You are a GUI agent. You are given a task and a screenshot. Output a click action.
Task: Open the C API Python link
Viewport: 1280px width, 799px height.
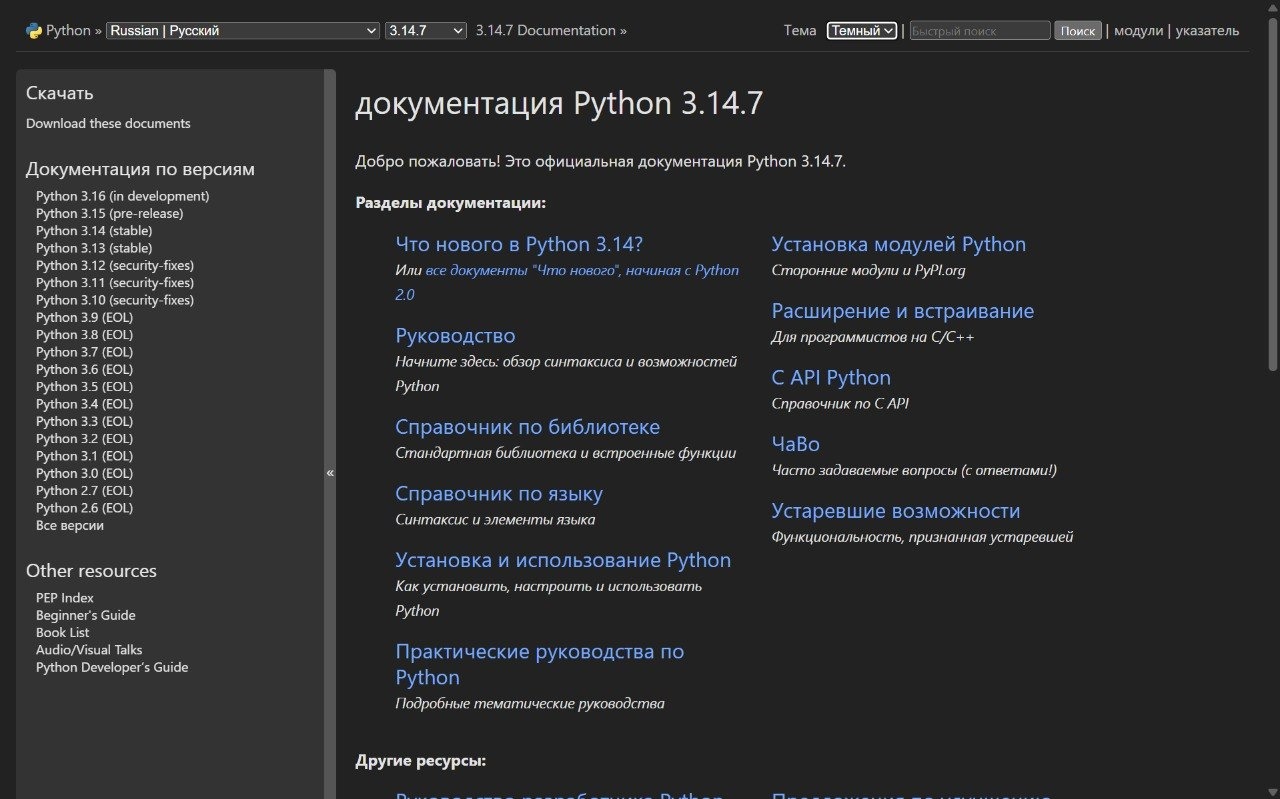(831, 378)
